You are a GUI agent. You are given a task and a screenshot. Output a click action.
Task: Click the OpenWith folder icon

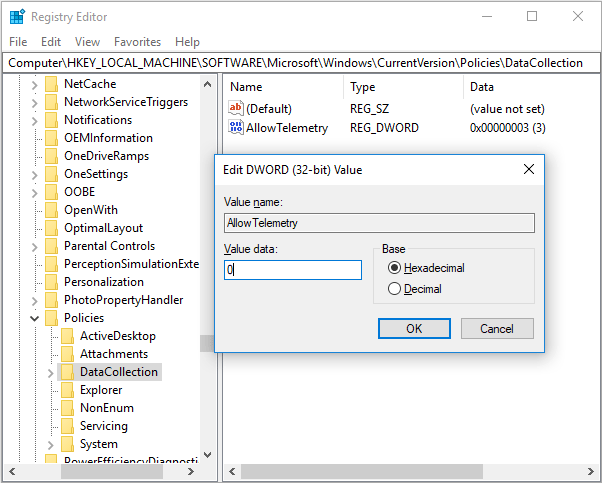tap(51, 210)
